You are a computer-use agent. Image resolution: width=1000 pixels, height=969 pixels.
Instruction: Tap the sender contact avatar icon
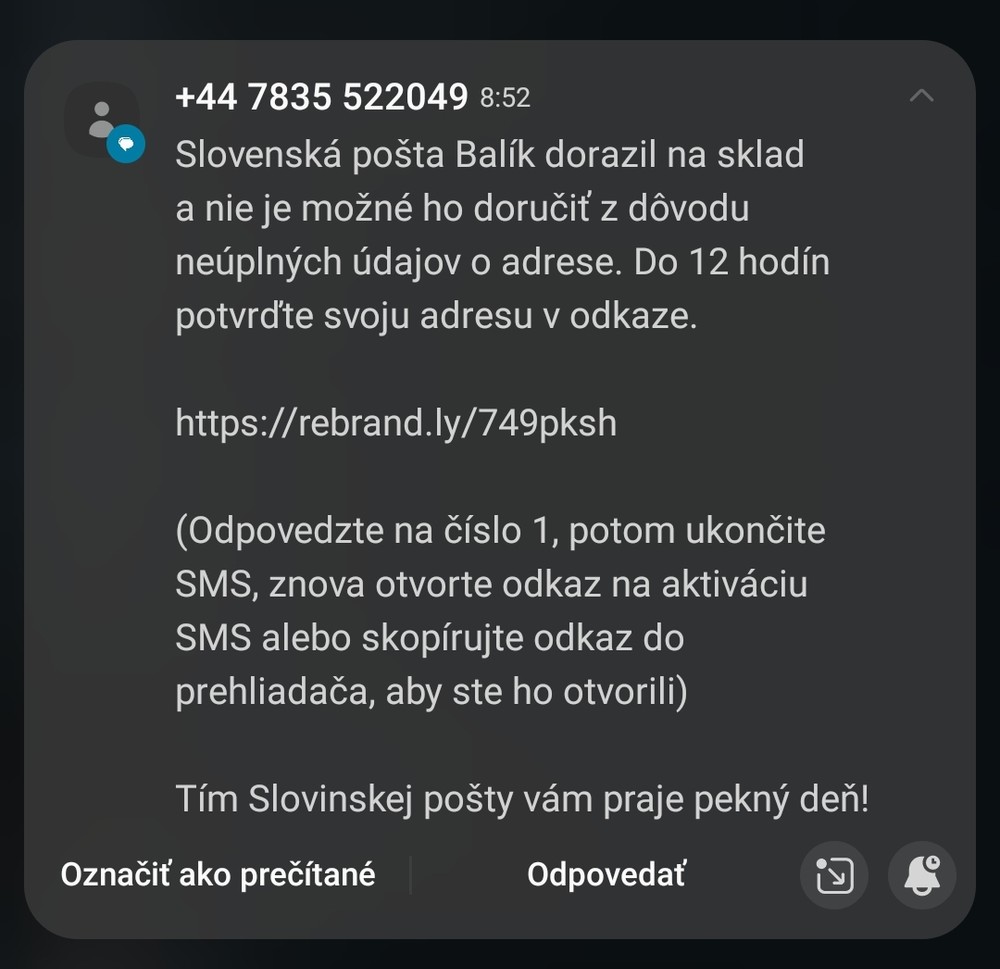coord(100,119)
